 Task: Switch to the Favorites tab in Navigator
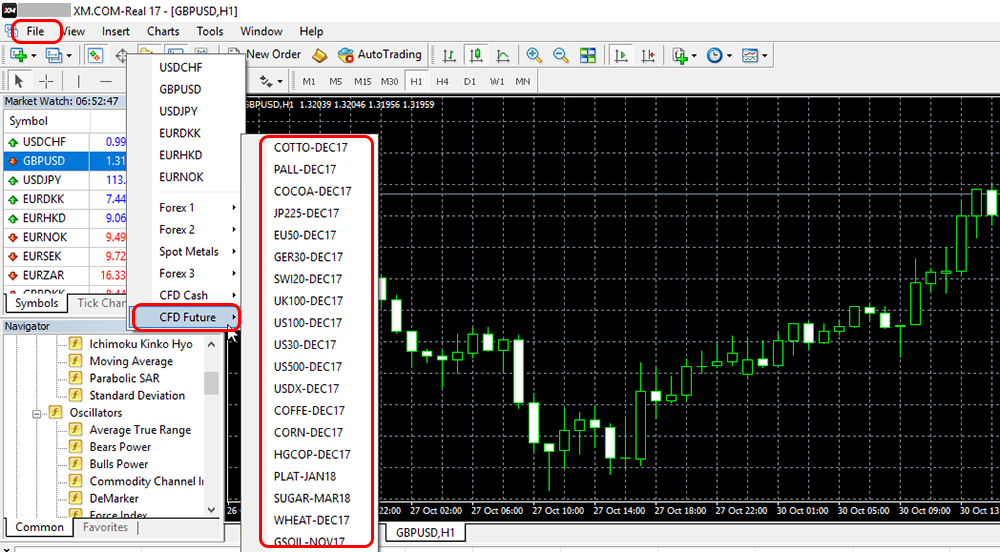(x=105, y=527)
